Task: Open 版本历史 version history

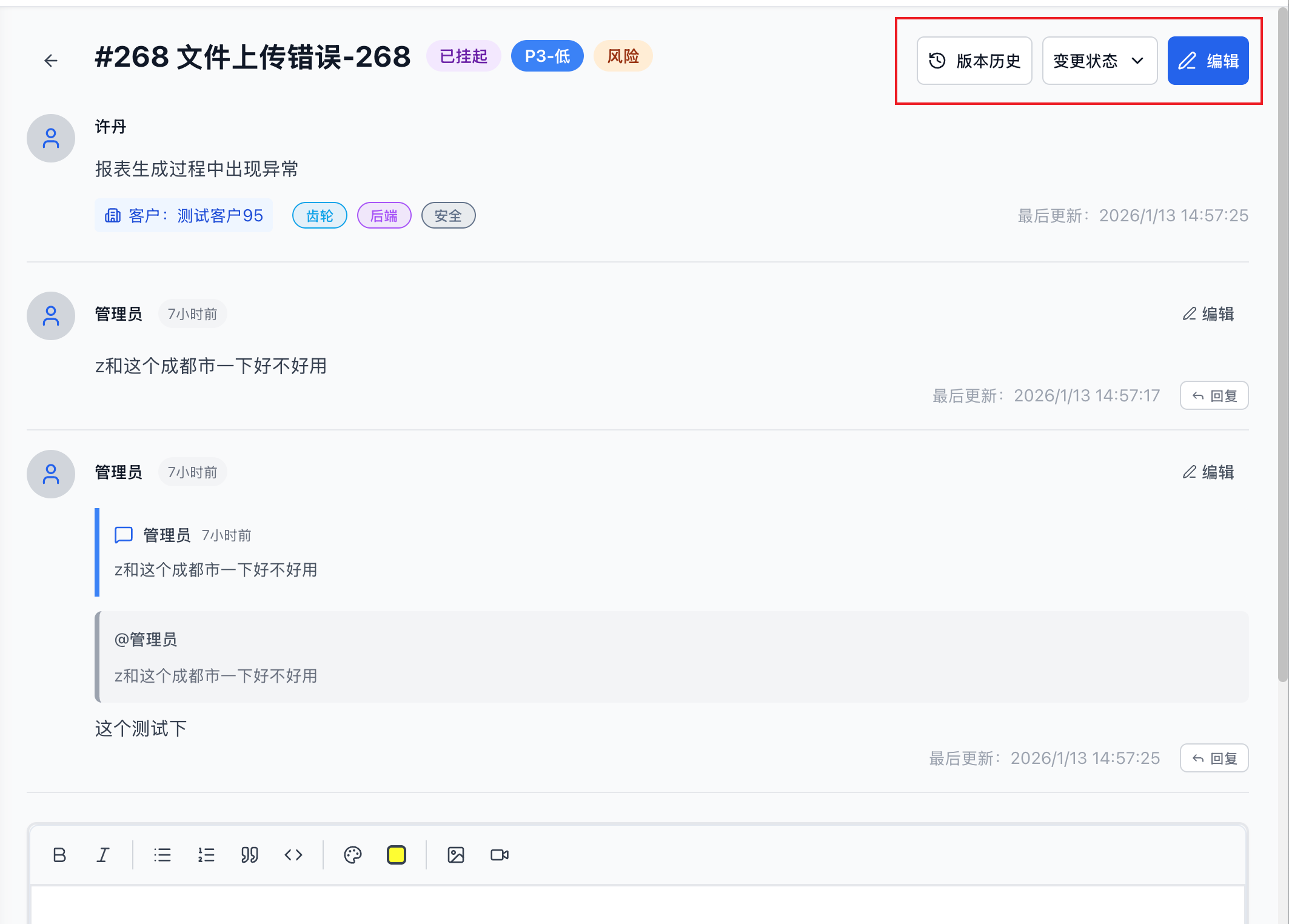Action: (974, 61)
